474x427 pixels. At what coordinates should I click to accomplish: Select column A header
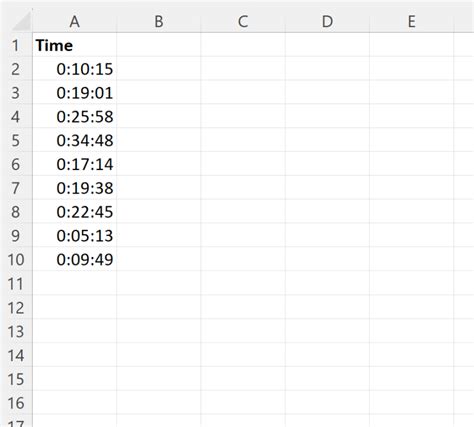click(75, 21)
